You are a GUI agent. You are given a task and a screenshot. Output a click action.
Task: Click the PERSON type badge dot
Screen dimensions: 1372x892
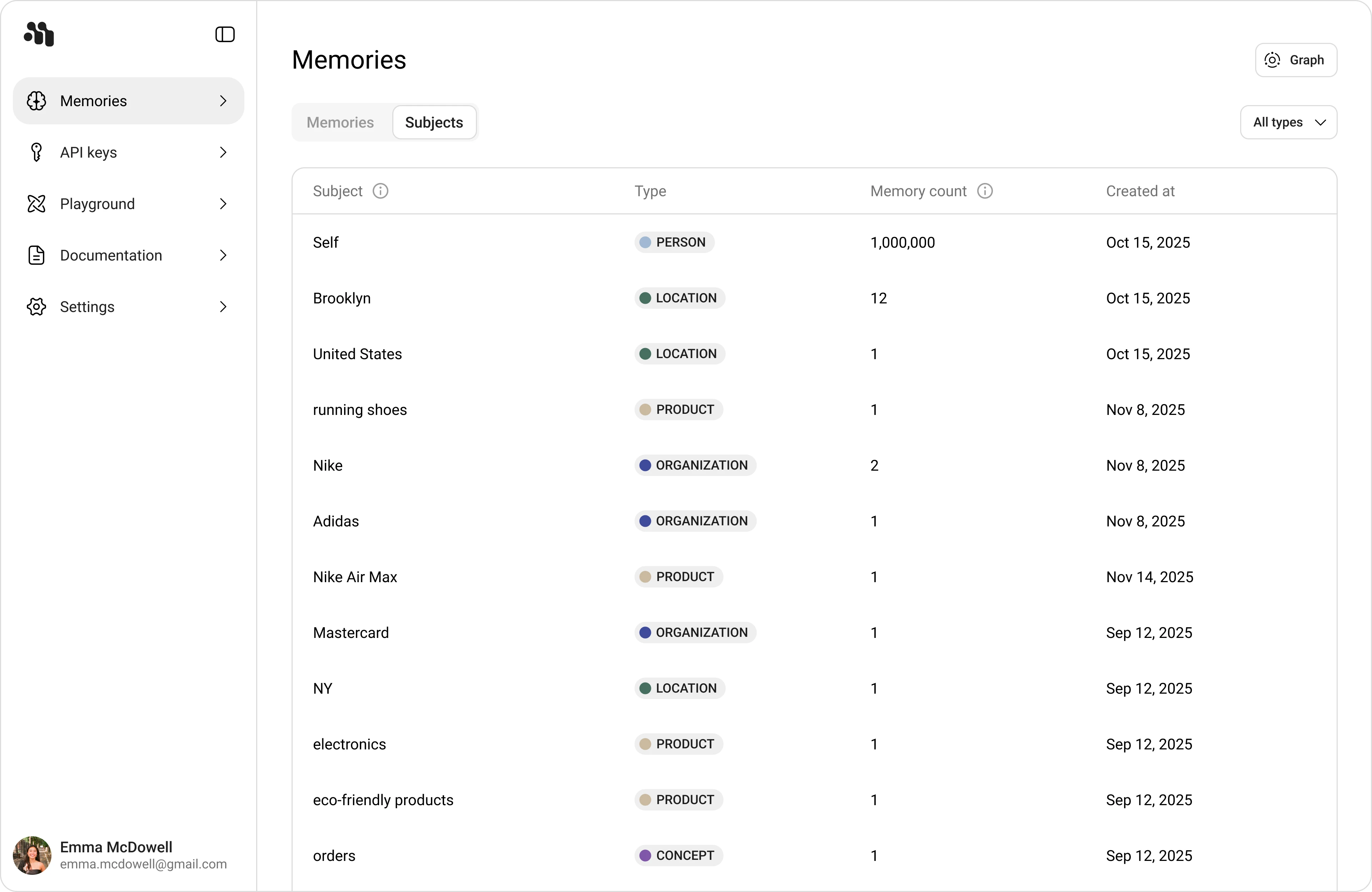point(645,242)
